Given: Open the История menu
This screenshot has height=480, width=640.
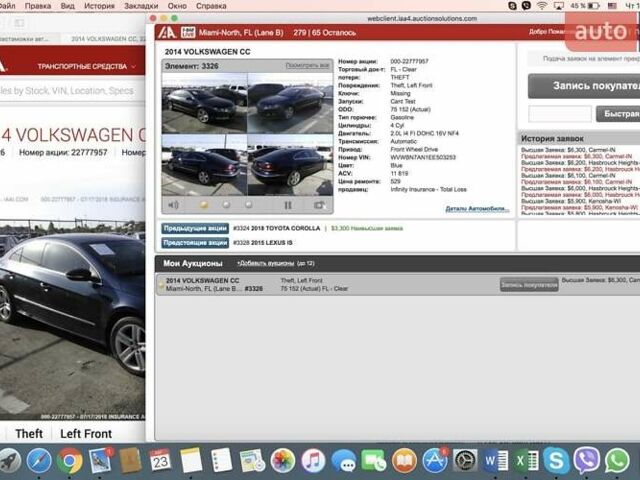Looking at the screenshot, I should click(99, 6).
